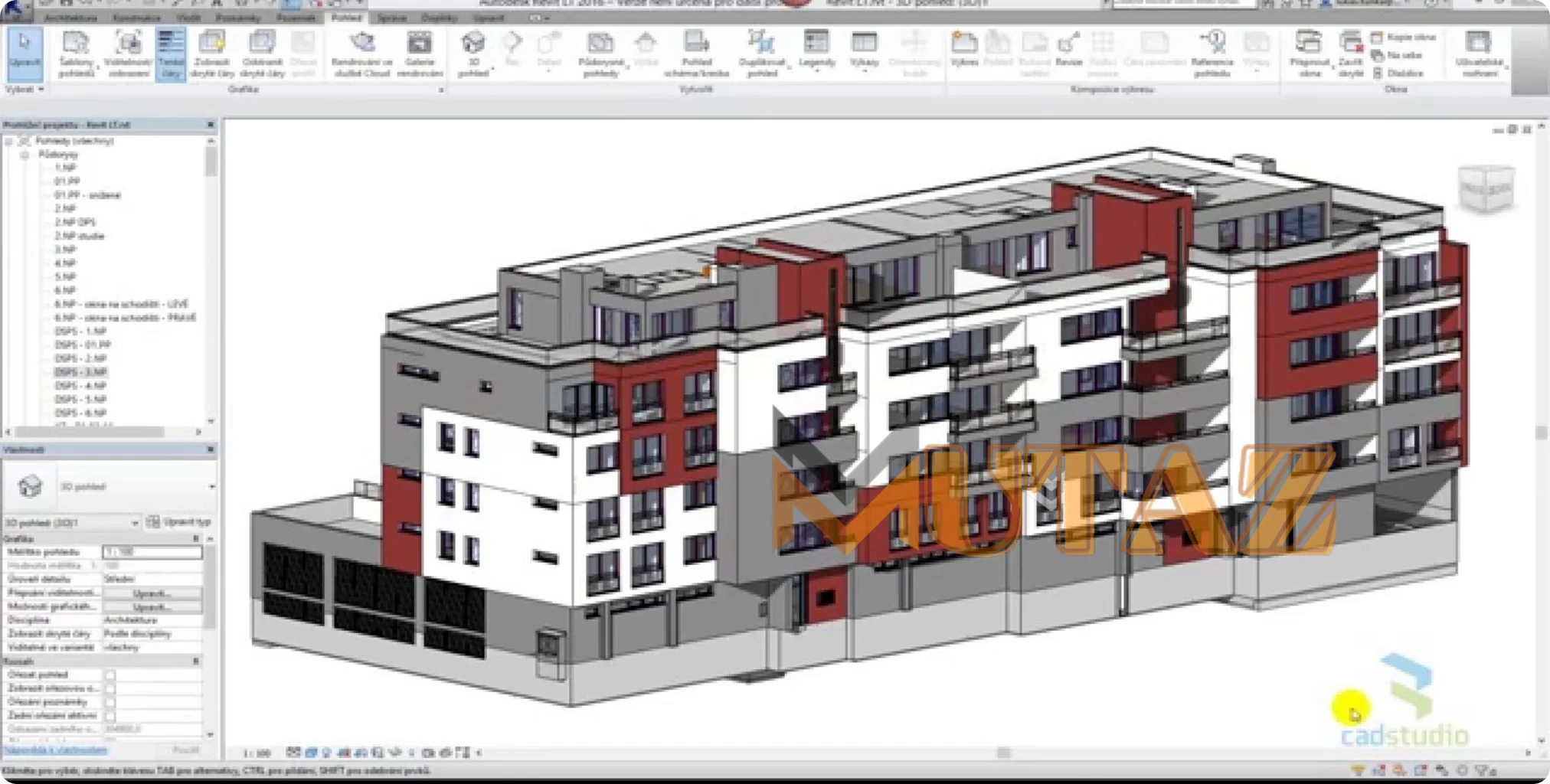Image resolution: width=1550 pixels, height=784 pixels.
Task: Open the 3D pohled type selector dropdown
Action: pos(212,487)
